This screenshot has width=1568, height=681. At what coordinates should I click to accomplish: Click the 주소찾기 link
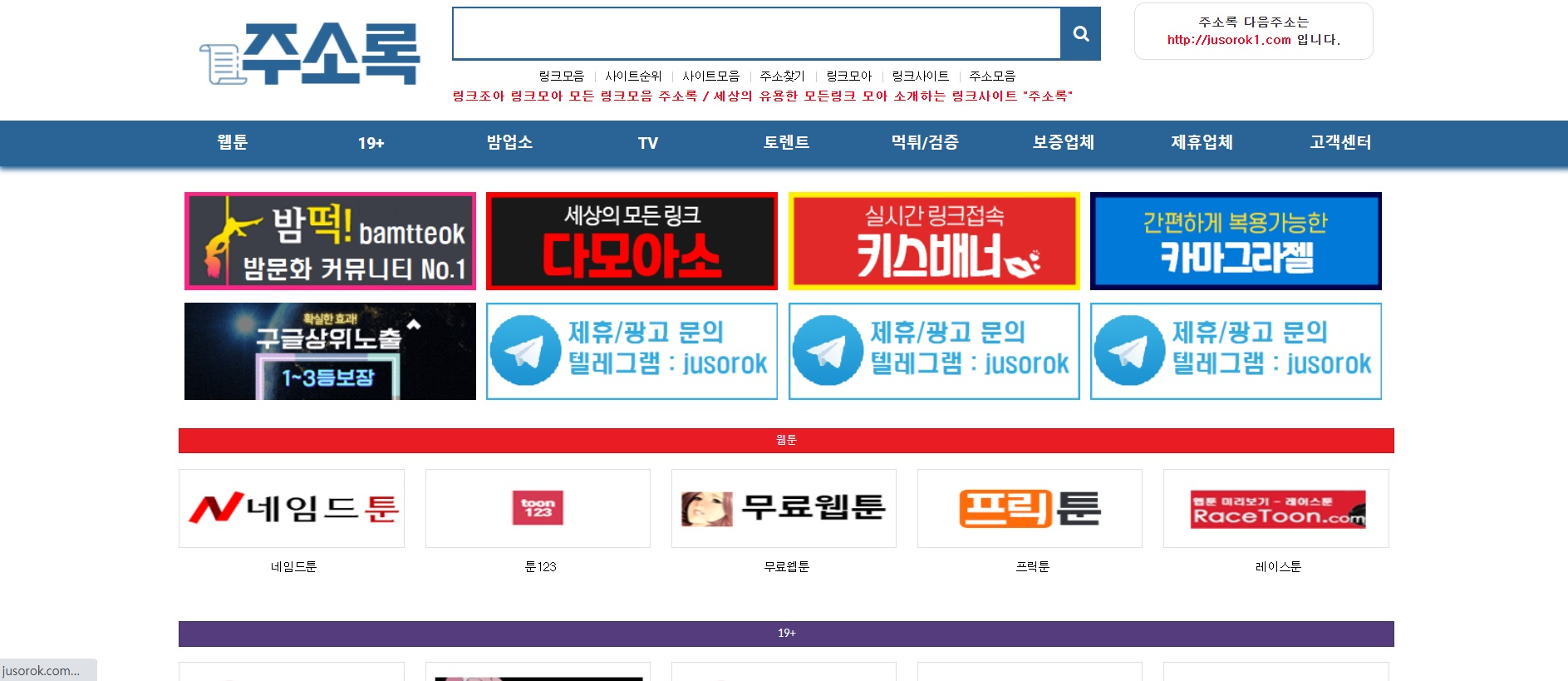pyautogui.click(x=783, y=76)
